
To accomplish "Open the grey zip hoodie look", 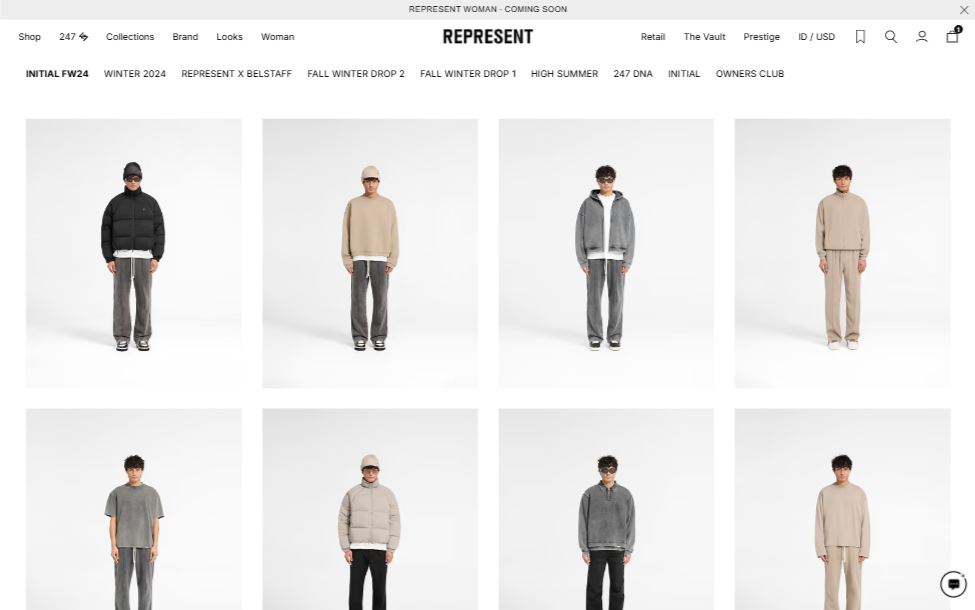I will pyautogui.click(x=606, y=253).
